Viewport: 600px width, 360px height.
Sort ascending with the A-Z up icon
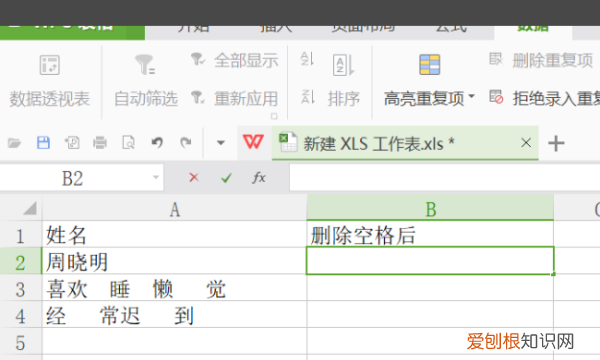(307, 59)
